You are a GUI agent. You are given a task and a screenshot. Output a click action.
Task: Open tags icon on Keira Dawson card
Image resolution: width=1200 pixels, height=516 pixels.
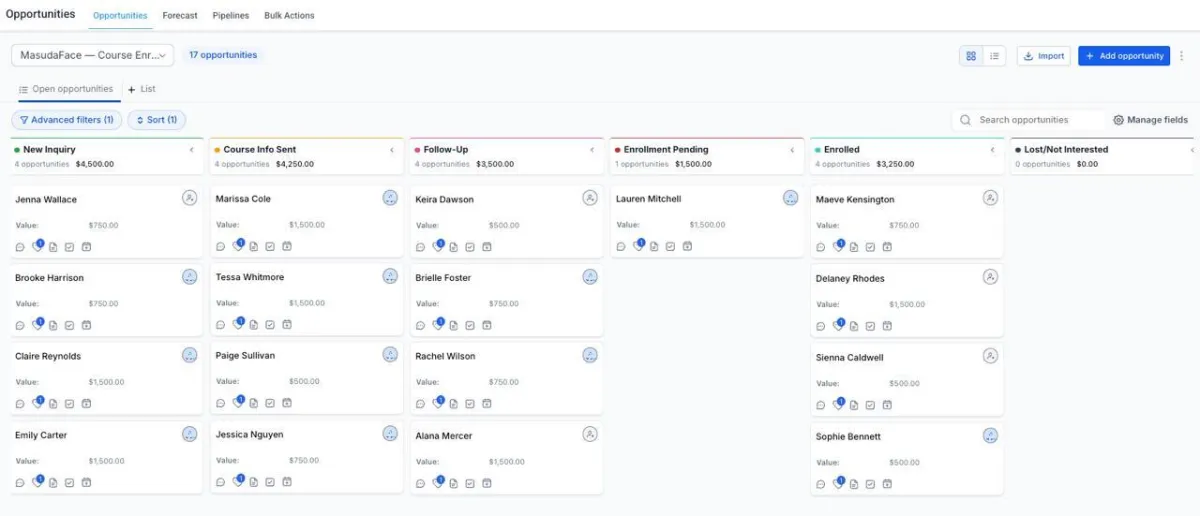[x=437, y=247]
